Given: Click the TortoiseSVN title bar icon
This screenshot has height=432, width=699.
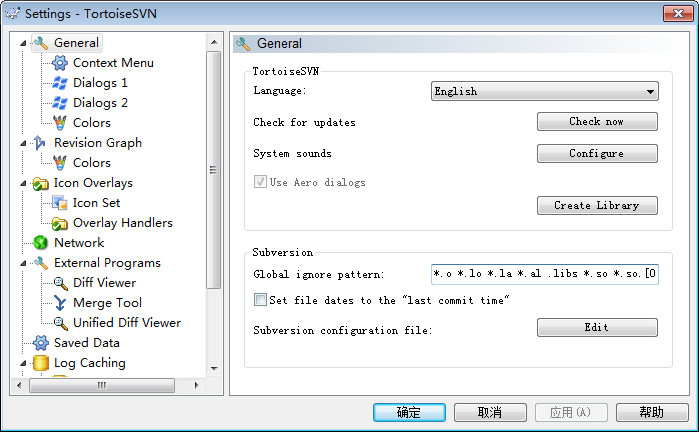Looking at the screenshot, I should pos(12,13).
